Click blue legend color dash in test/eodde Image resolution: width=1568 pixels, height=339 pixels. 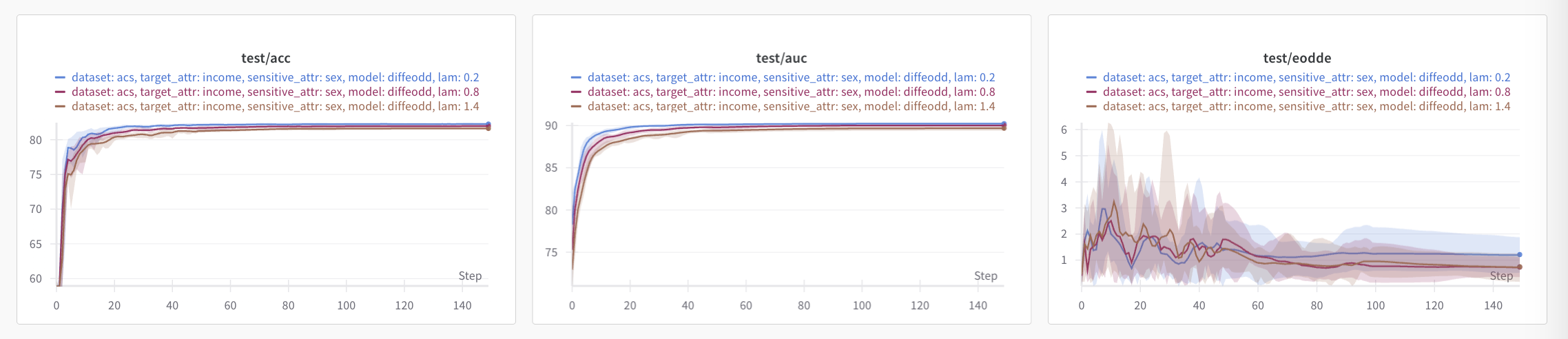1091,78
